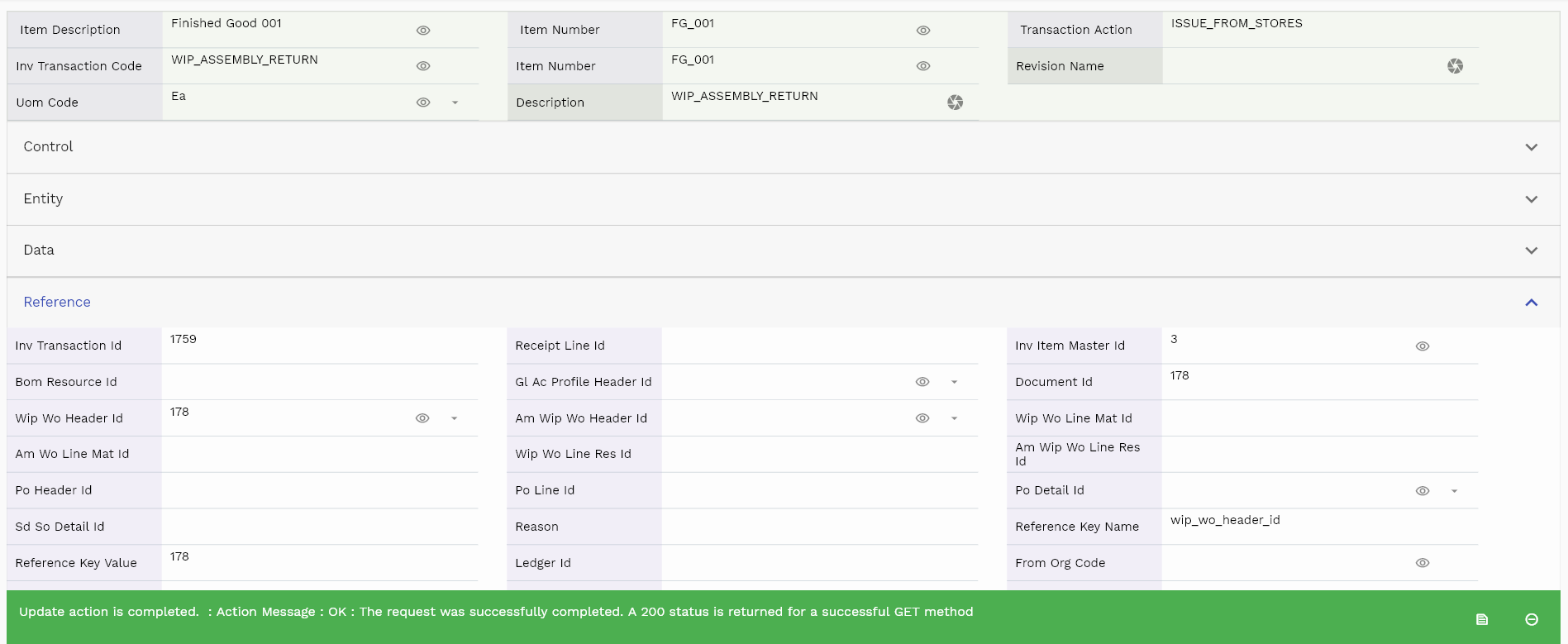Open the Am Wip Wo Header Id dropdown

[x=954, y=418]
